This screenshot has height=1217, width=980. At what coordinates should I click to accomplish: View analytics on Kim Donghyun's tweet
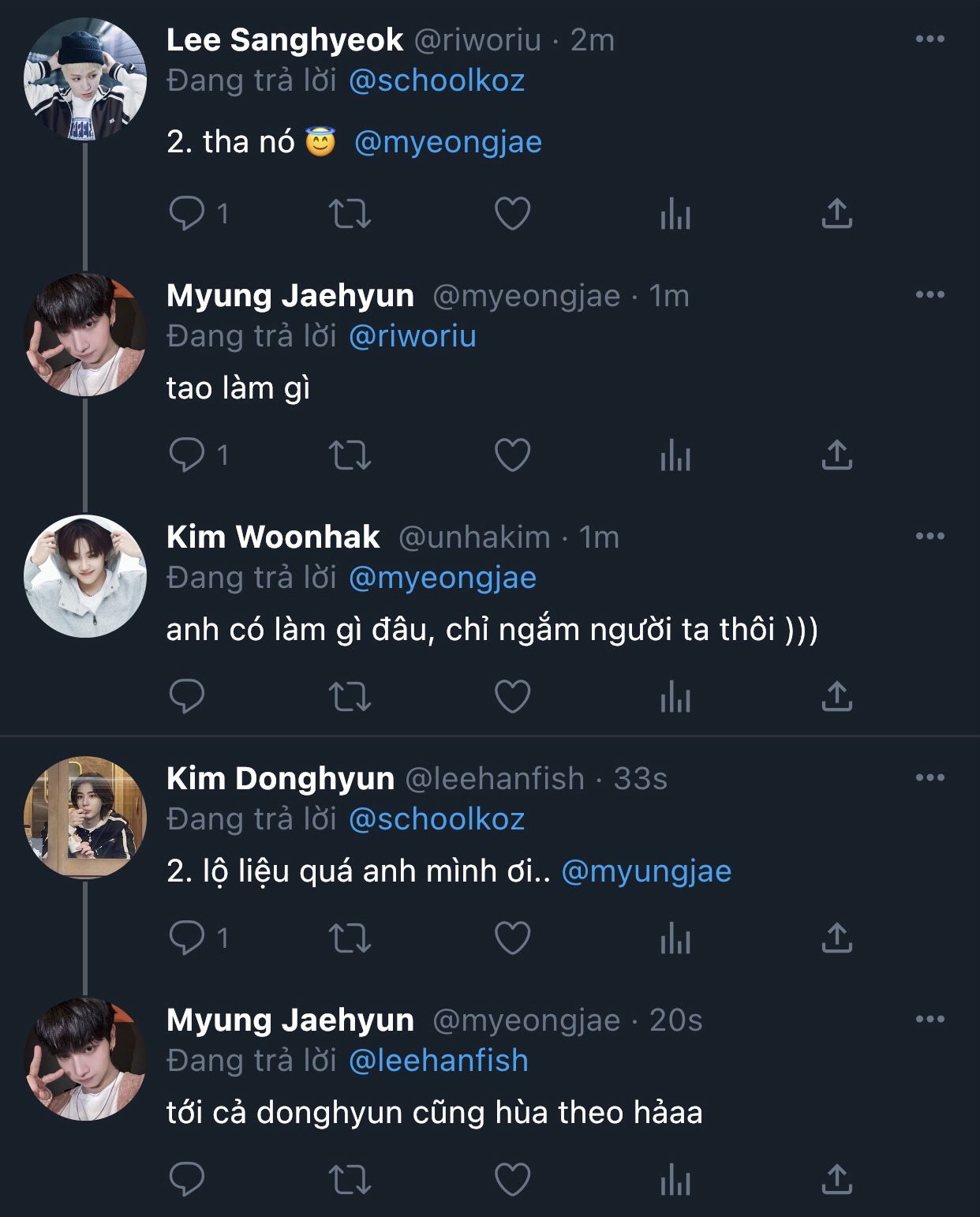click(675, 938)
